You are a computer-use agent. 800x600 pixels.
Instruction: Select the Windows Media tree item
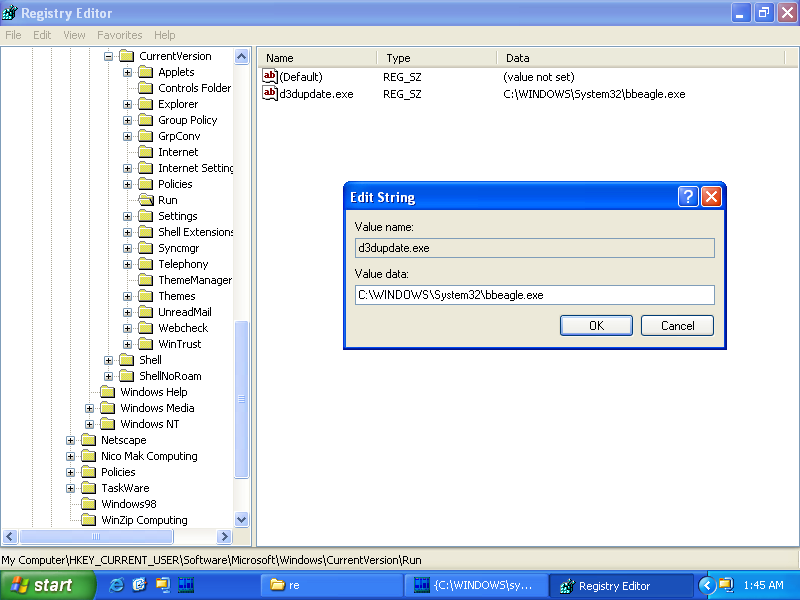coord(157,408)
